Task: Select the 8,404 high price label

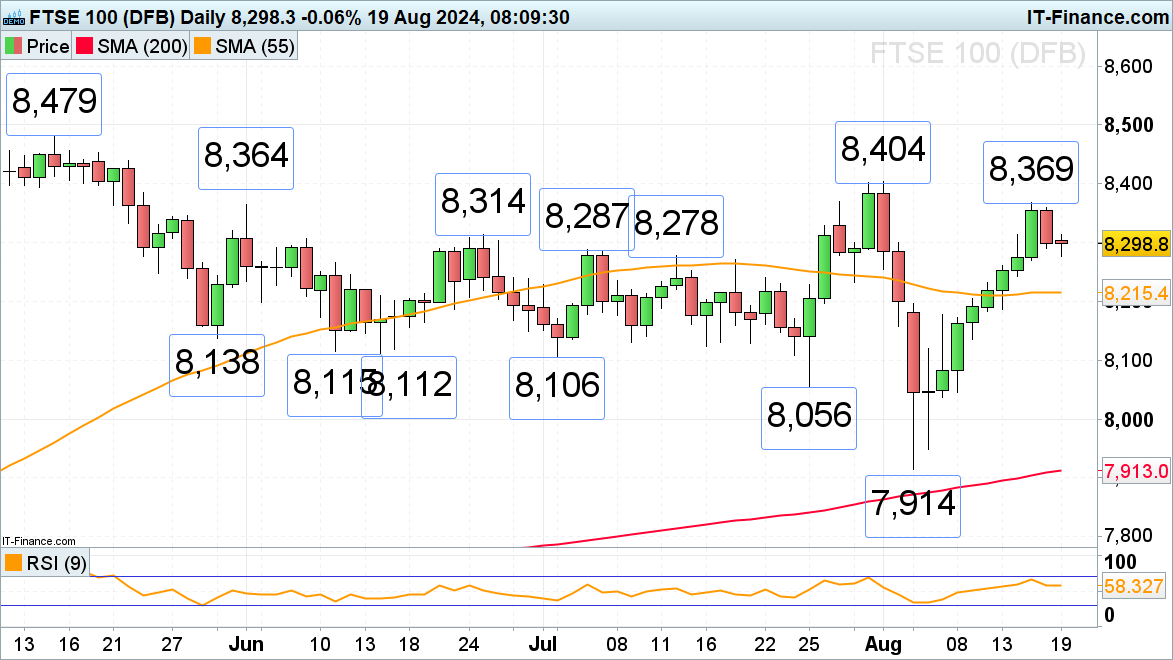Action: coord(883,152)
